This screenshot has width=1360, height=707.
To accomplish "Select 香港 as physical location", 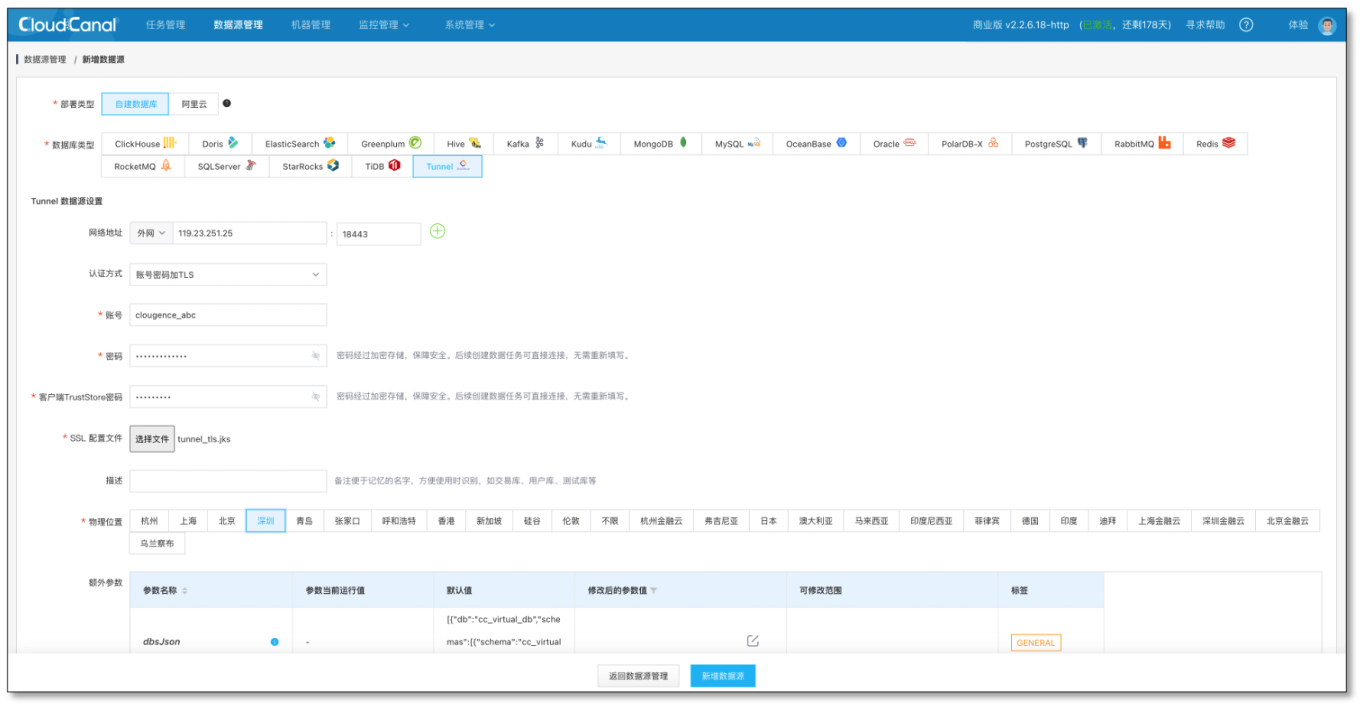I will coord(447,521).
